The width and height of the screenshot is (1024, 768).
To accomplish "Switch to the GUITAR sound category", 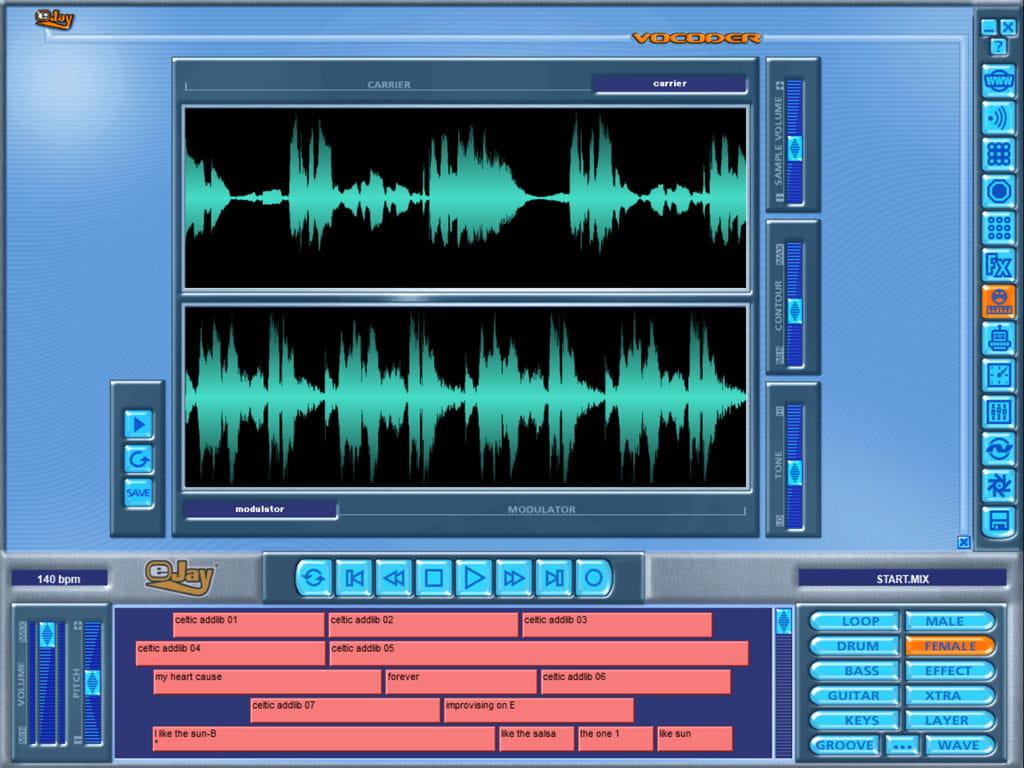I will coord(854,695).
